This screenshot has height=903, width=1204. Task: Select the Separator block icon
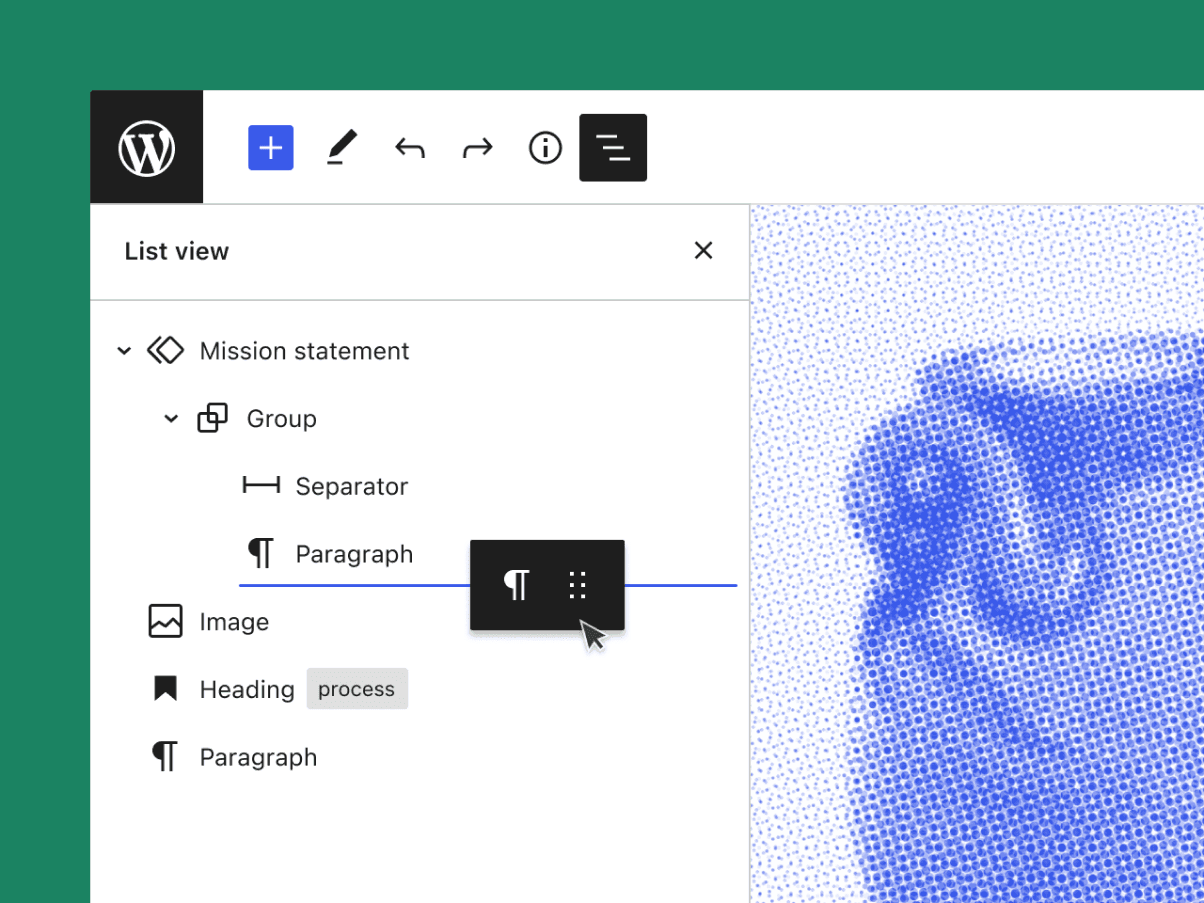click(260, 486)
